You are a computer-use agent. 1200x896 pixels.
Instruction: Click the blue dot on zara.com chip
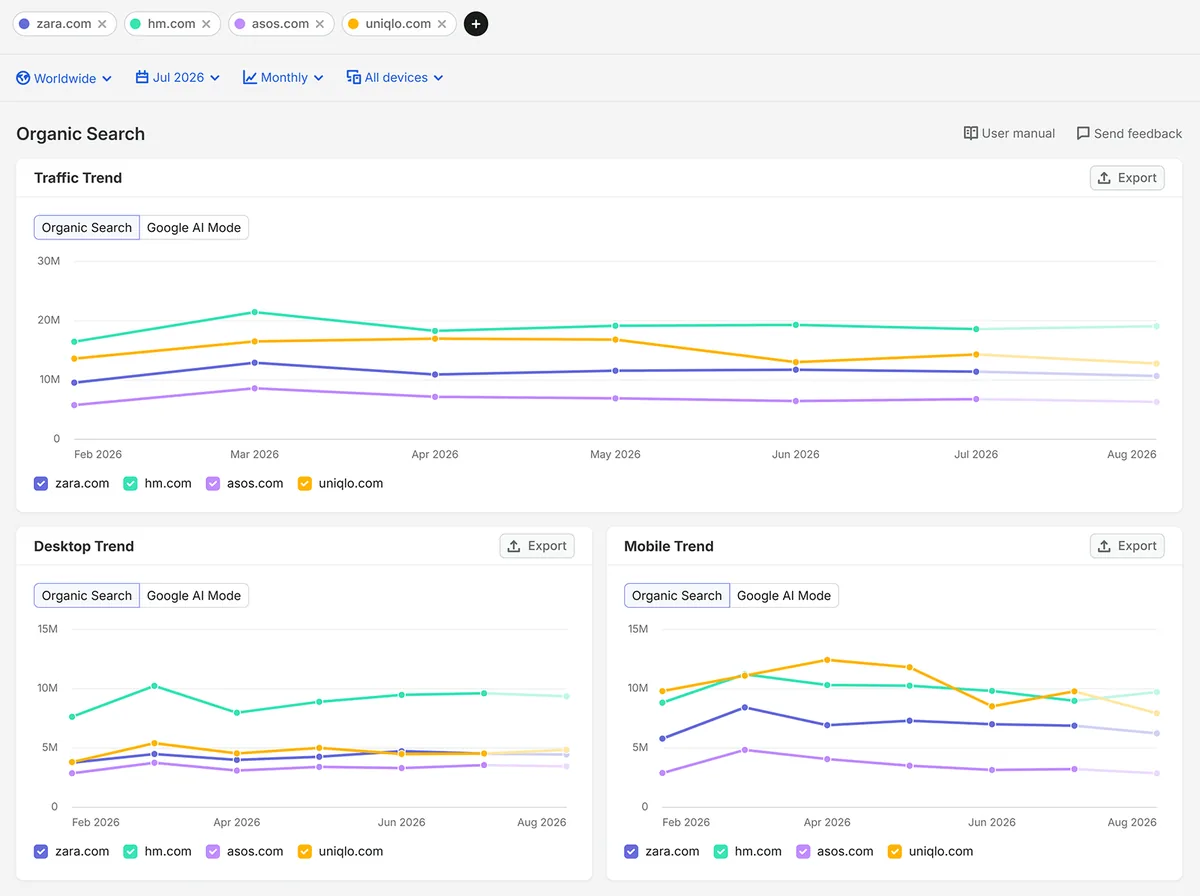point(24,24)
